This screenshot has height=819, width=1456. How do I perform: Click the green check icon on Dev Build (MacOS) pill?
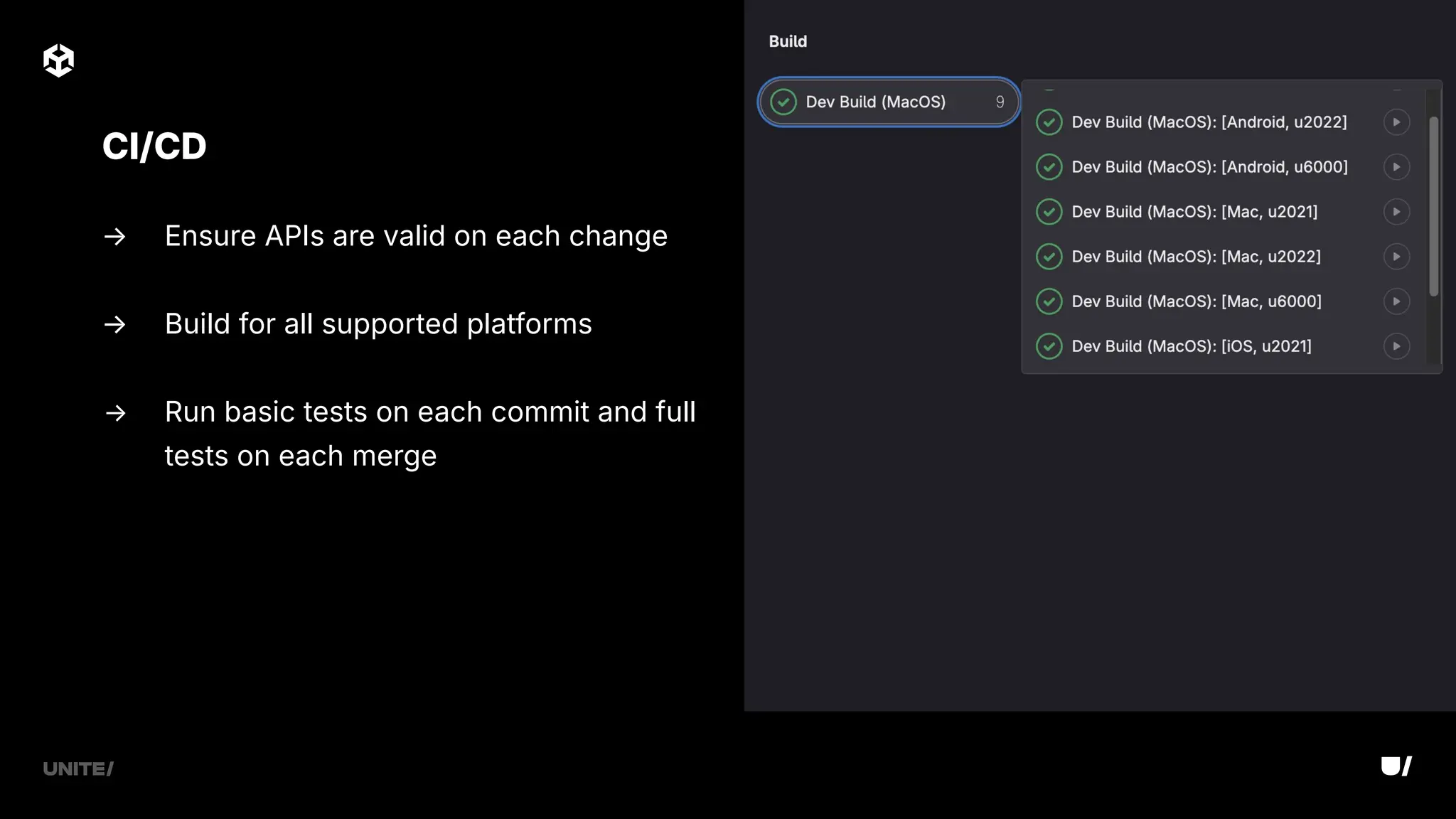click(x=783, y=102)
